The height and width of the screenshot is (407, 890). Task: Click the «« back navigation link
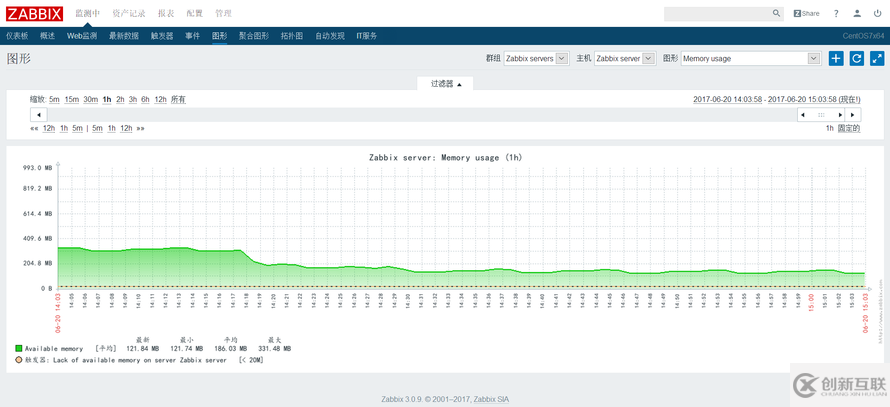point(34,128)
